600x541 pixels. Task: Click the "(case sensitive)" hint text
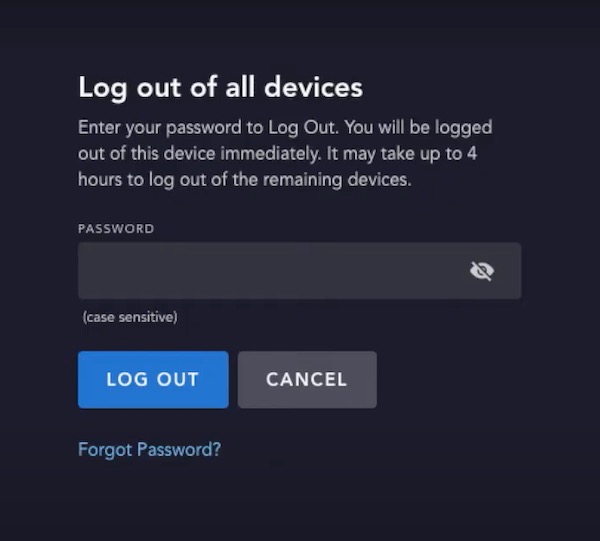tap(130, 317)
